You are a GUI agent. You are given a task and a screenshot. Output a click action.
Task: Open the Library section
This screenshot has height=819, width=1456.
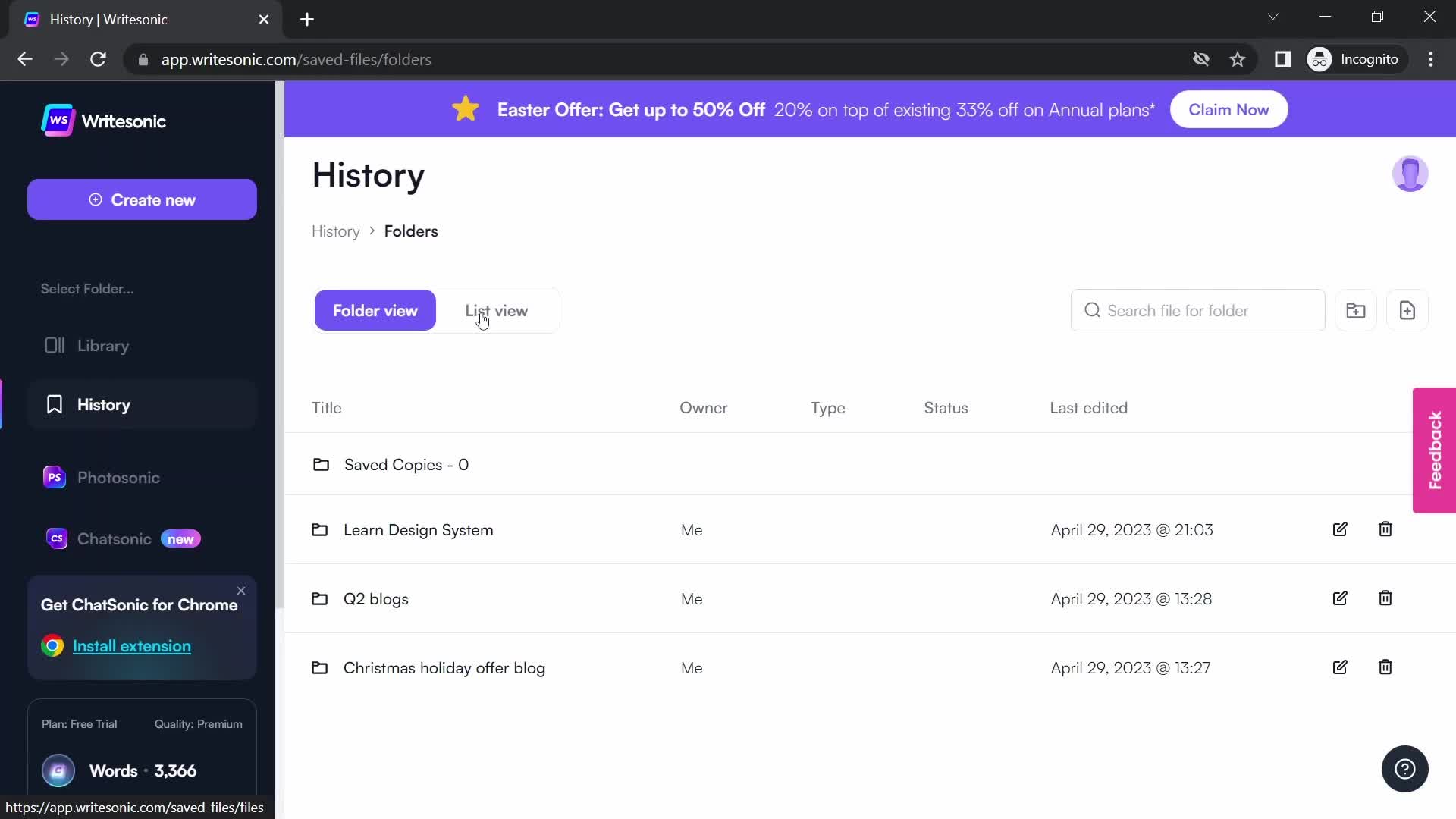103,346
